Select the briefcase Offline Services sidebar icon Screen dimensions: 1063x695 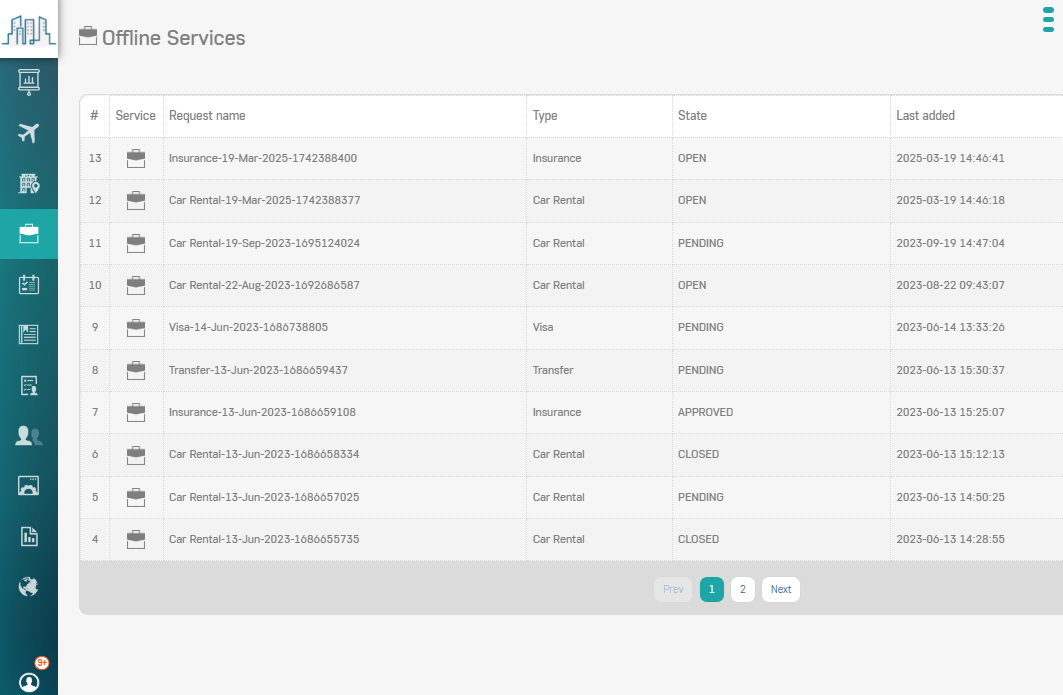(x=29, y=234)
